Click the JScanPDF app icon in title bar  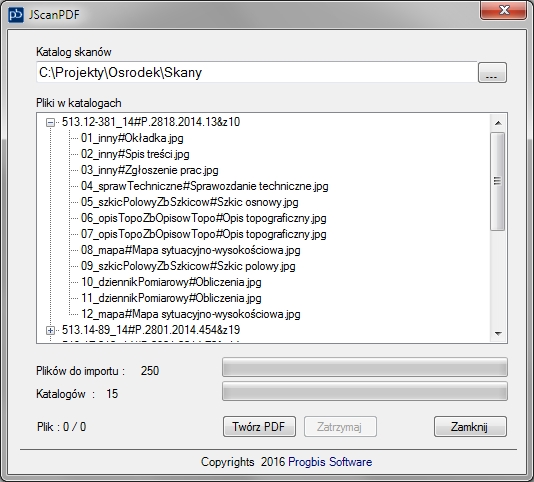pyautogui.click(x=16, y=15)
